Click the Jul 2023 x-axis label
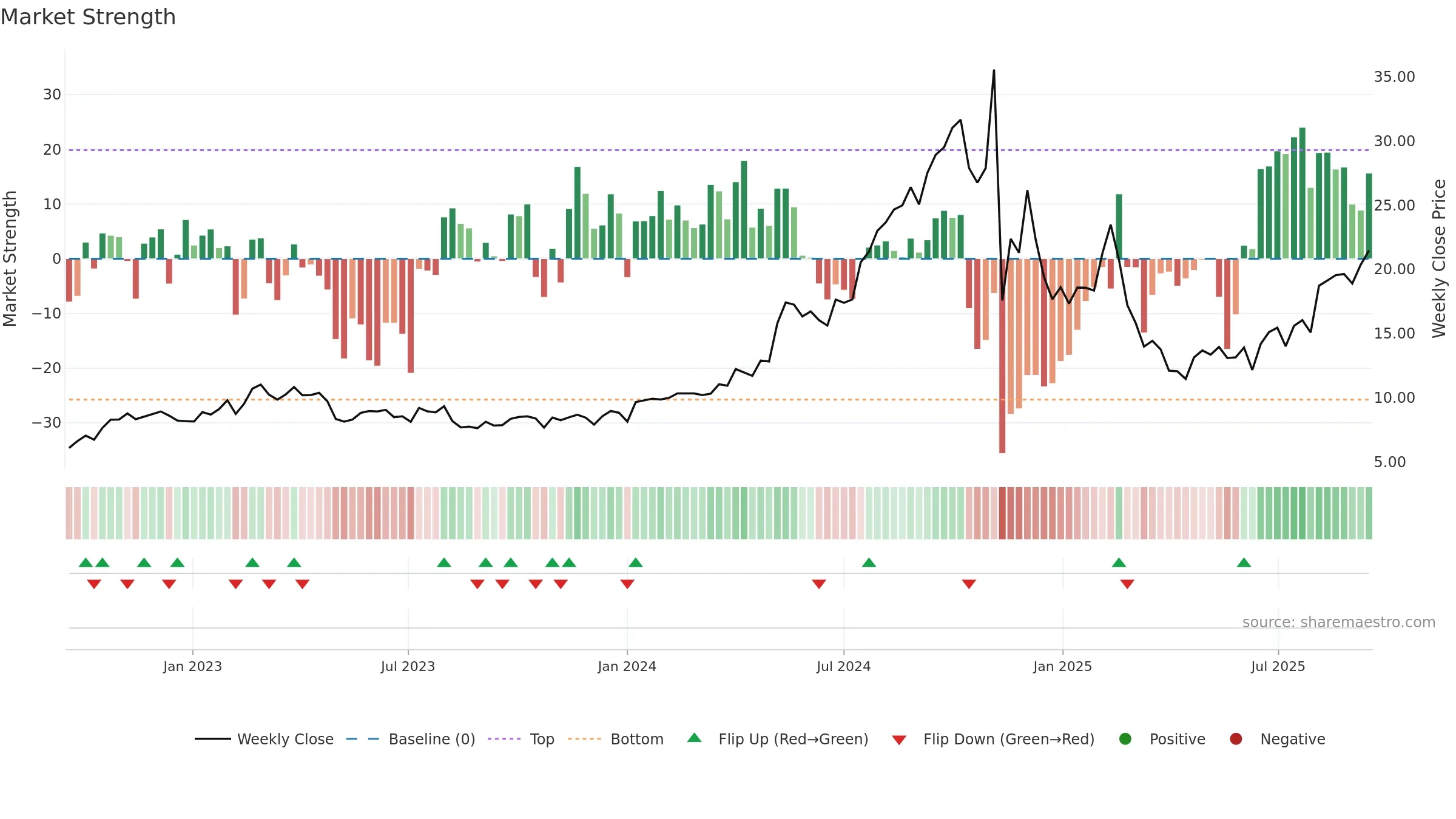Screen dimensions: 1456x819 pos(408,667)
